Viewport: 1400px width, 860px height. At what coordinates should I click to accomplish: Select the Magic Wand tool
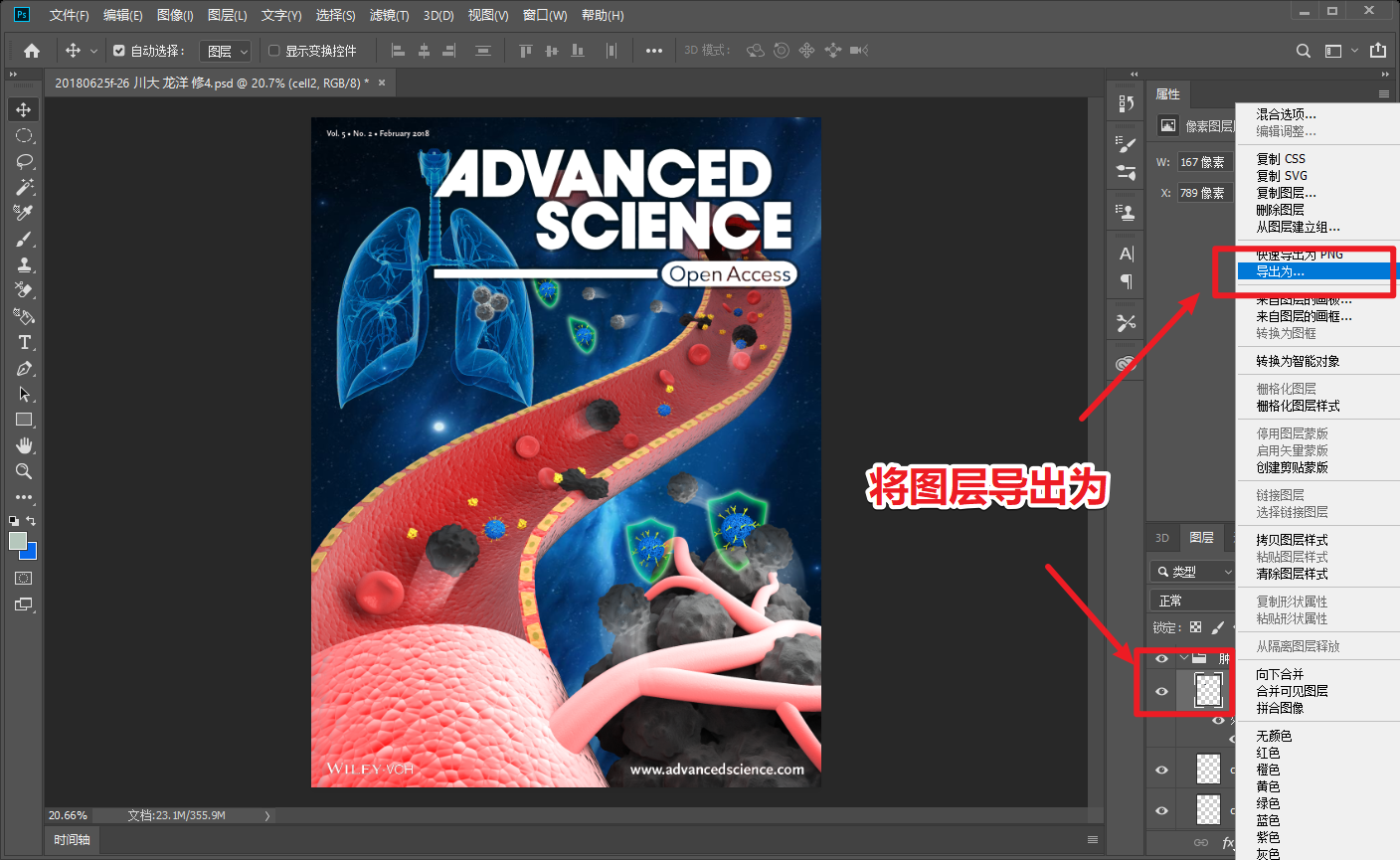click(24, 187)
